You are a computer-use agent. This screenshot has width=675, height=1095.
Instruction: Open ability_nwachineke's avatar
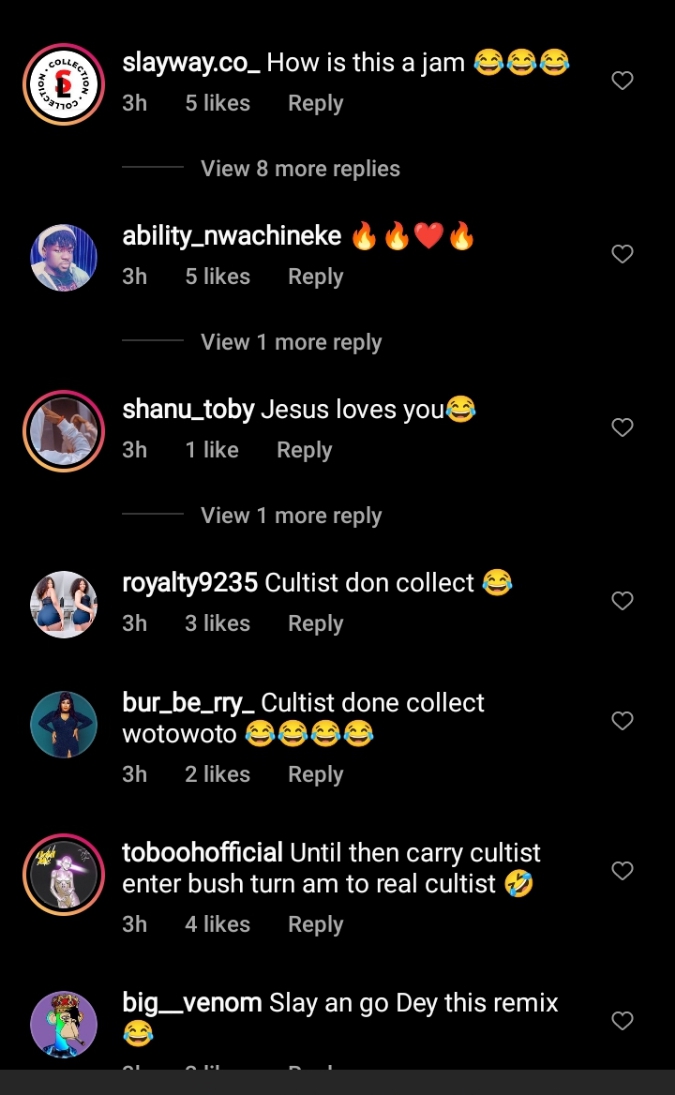coord(64,258)
